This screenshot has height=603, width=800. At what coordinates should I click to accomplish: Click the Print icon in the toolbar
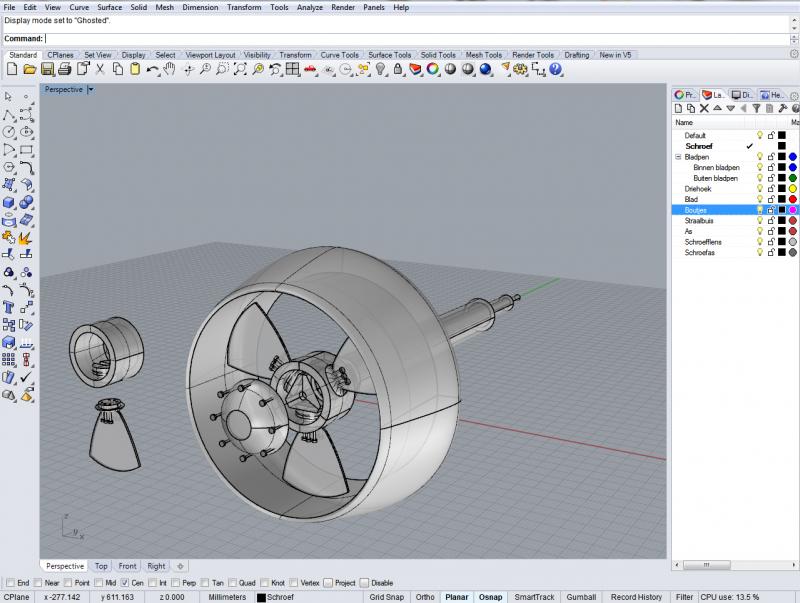(x=65, y=69)
